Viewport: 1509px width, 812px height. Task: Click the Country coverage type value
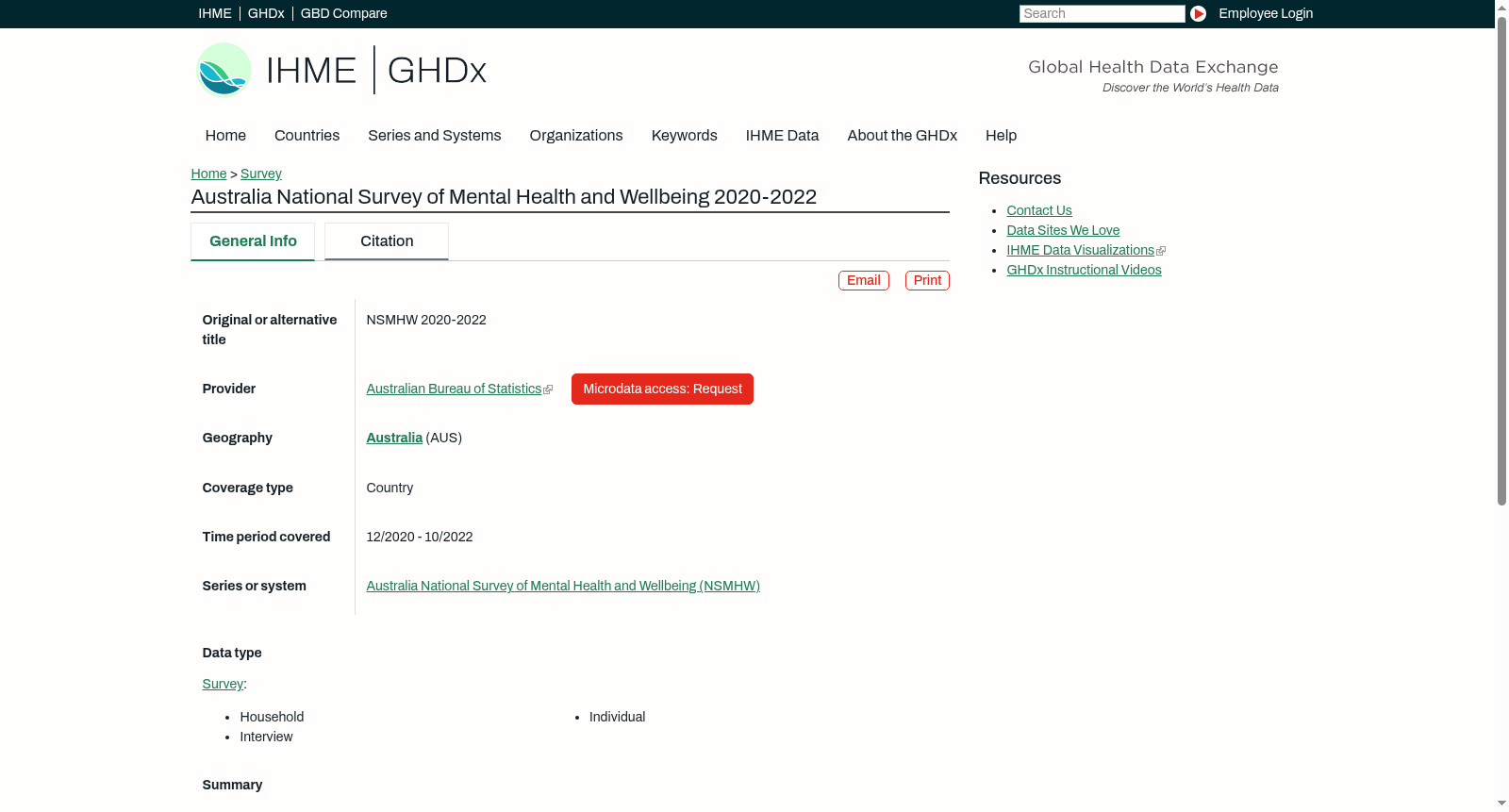pyautogui.click(x=390, y=488)
